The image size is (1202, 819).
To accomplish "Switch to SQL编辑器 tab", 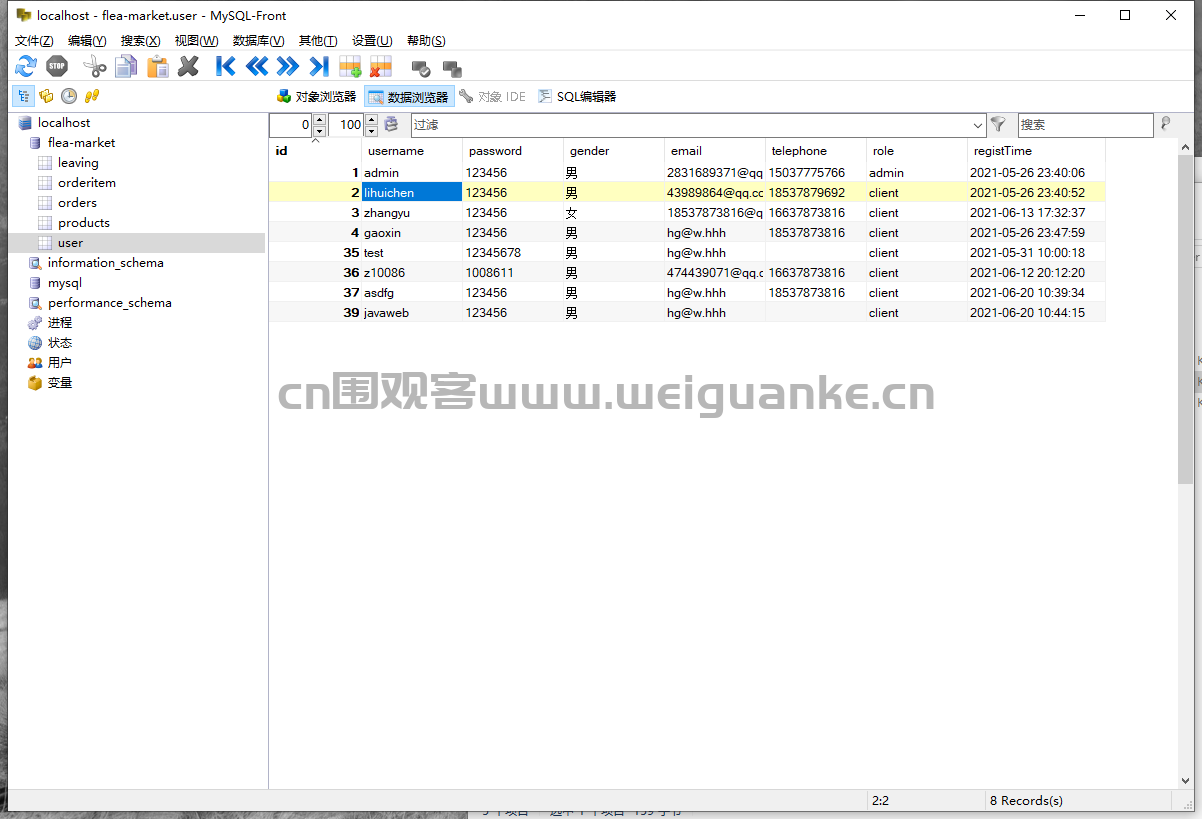I will click(577, 97).
